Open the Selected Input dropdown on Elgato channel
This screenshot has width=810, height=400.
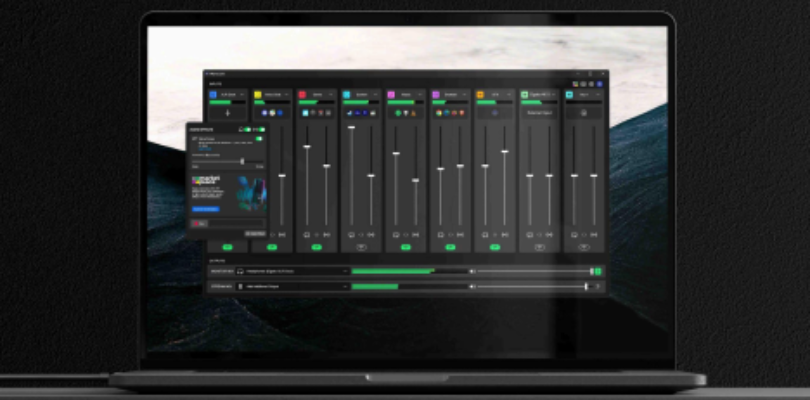coord(539,113)
